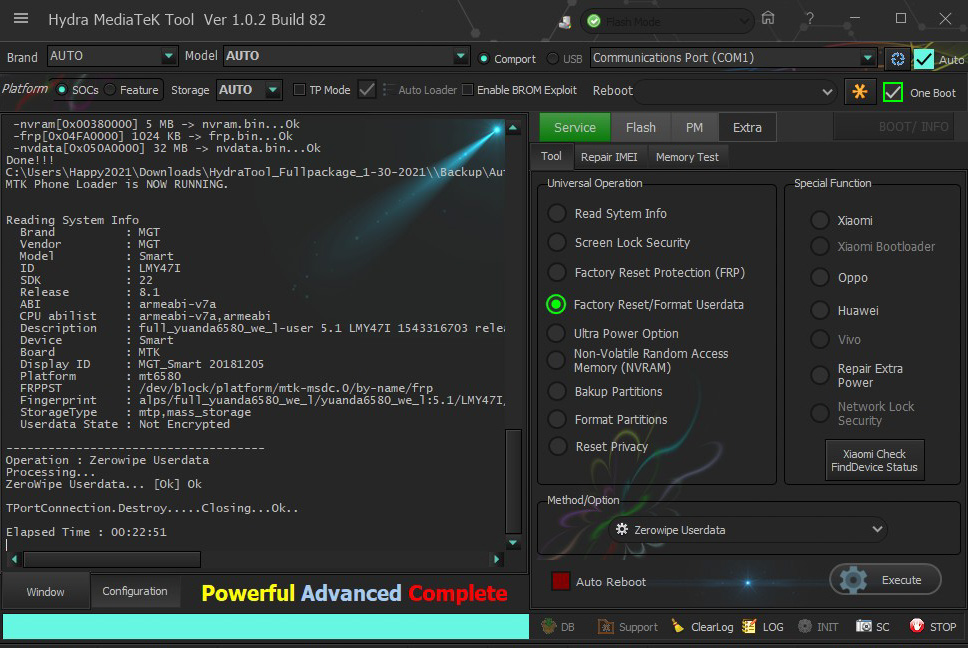Click the Auto Loader dotted icon
The height and width of the screenshot is (648, 968).
tap(387, 90)
